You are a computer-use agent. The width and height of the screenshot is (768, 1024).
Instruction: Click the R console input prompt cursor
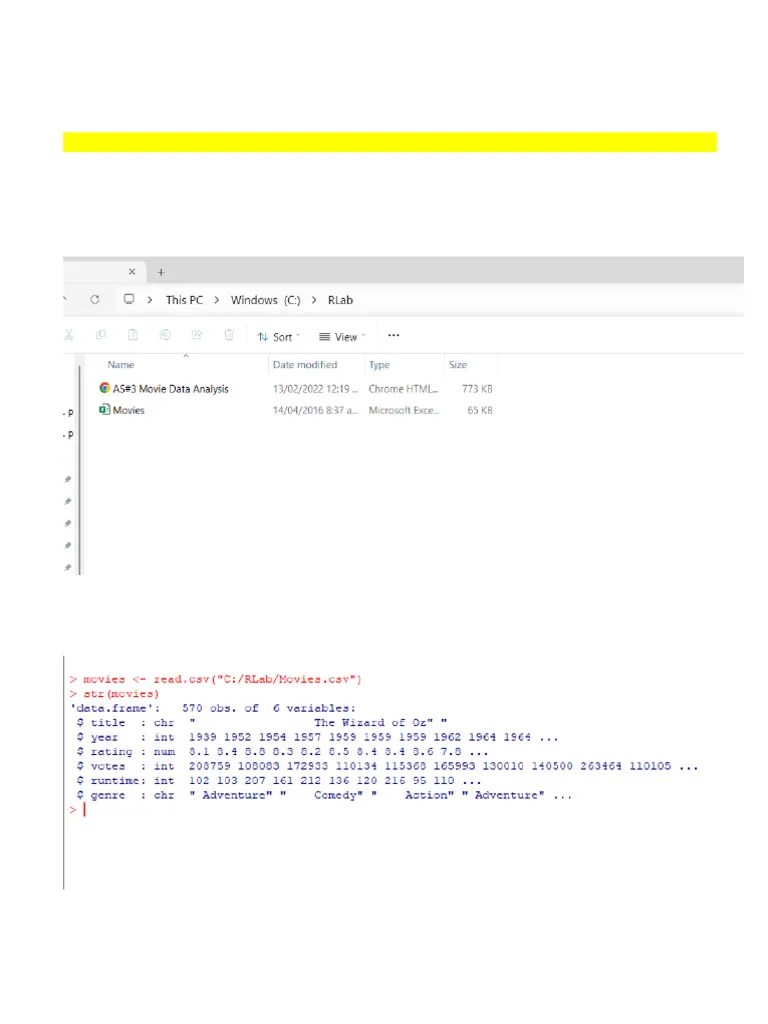[x=84, y=810]
